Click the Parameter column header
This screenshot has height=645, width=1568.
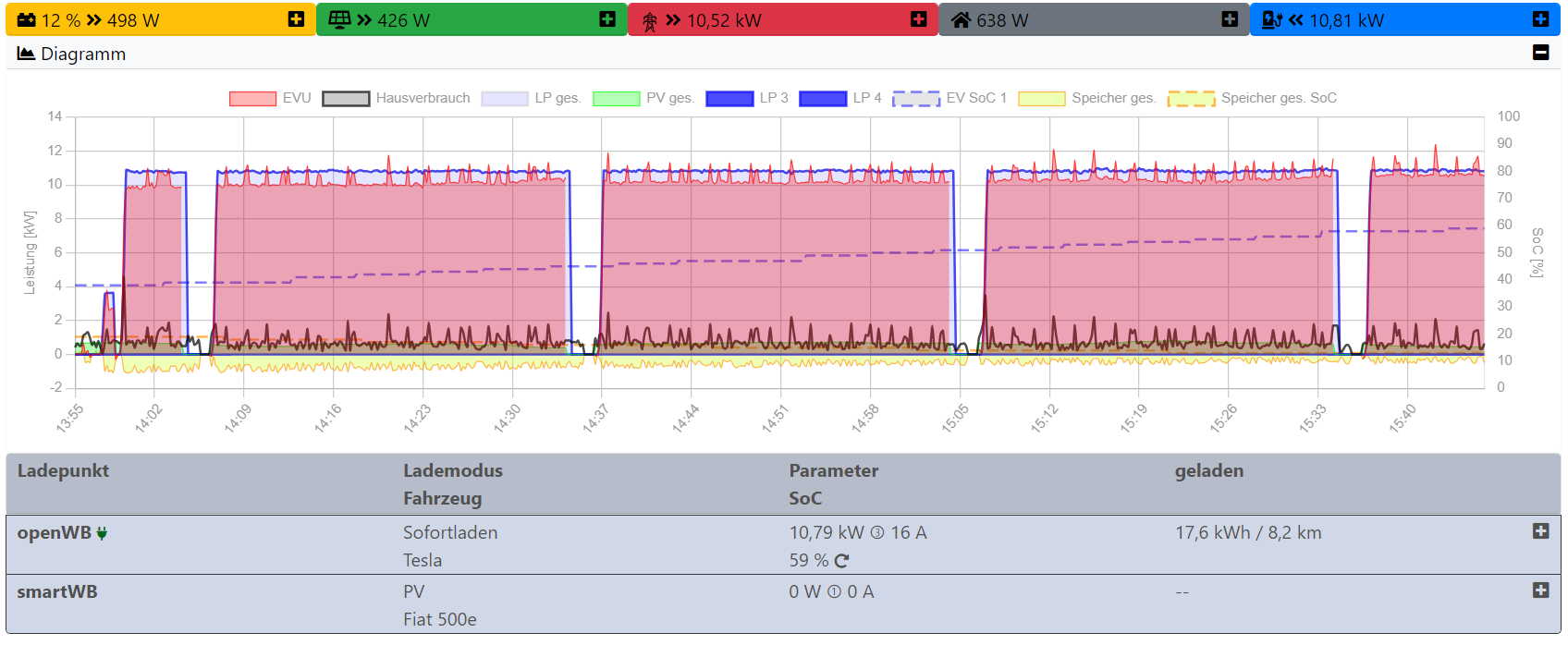[x=834, y=470]
